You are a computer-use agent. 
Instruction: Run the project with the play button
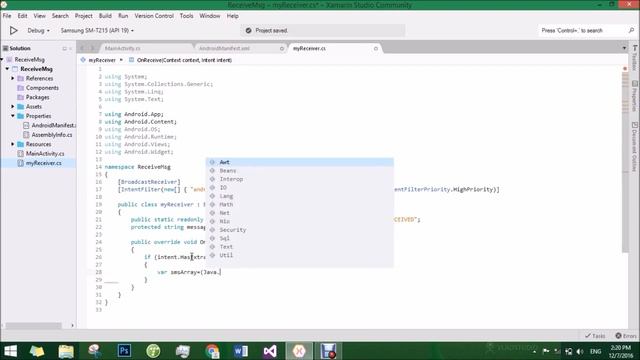(x=13, y=31)
